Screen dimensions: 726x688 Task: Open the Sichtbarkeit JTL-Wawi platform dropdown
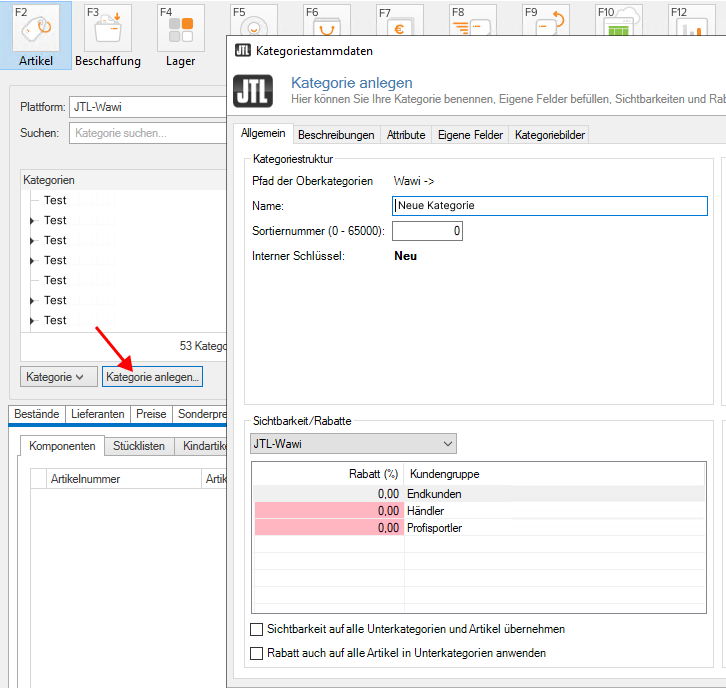[353, 444]
